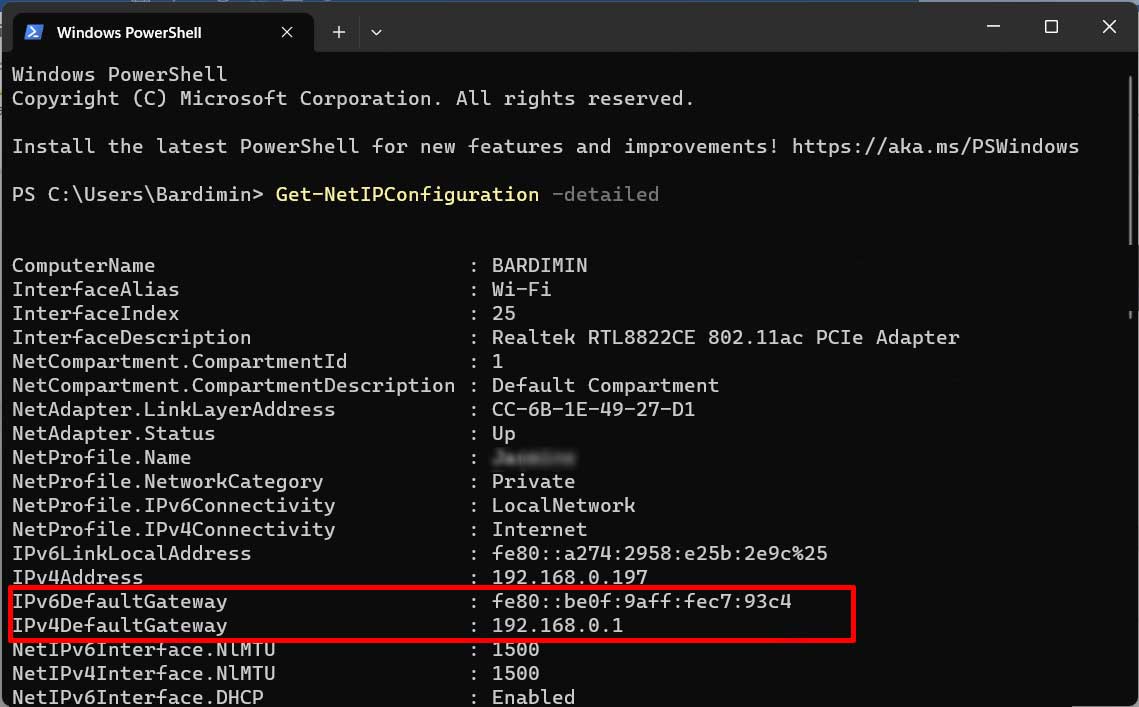Click the blurred NetProfile.Name value

(x=533, y=458)
